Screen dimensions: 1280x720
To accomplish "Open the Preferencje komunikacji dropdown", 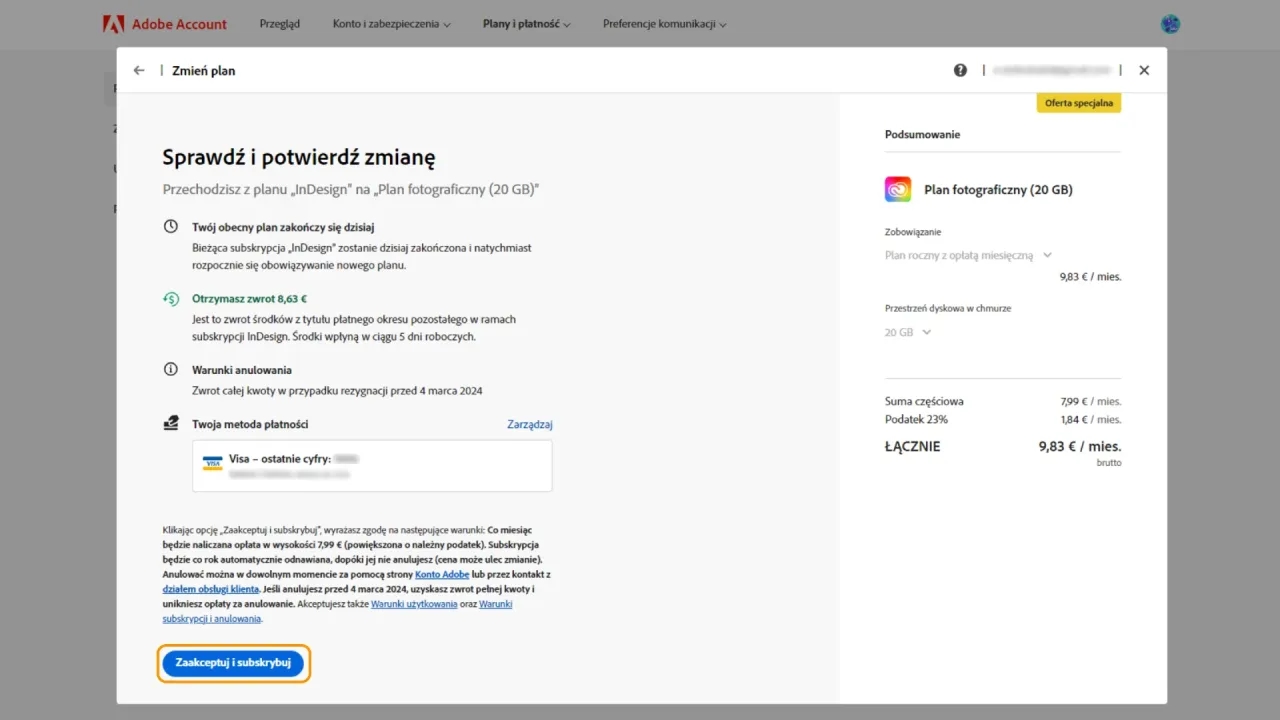I will pyautogui.click(x=664, y=24).
